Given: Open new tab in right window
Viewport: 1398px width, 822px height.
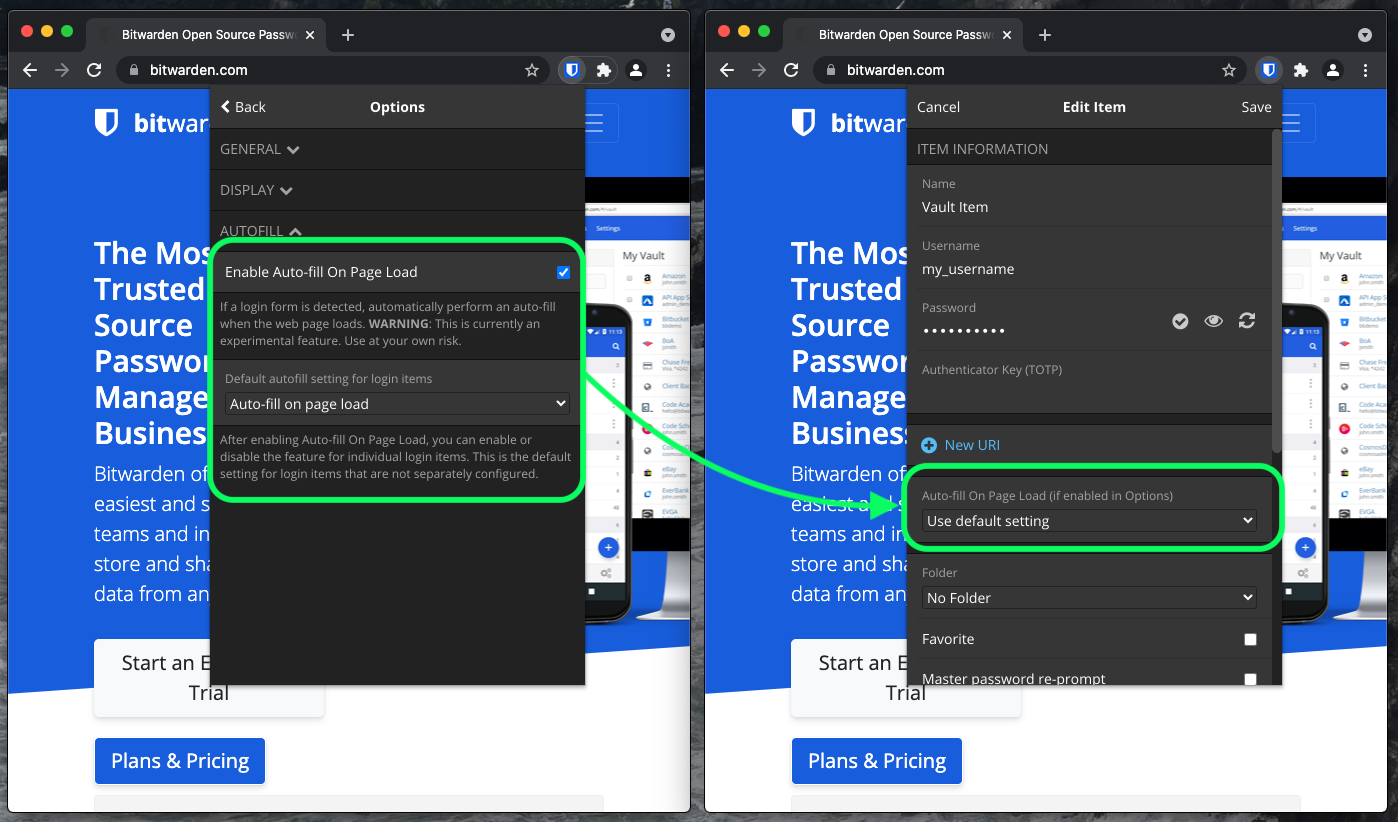Looking at the screenshot, I should 1045,35.
